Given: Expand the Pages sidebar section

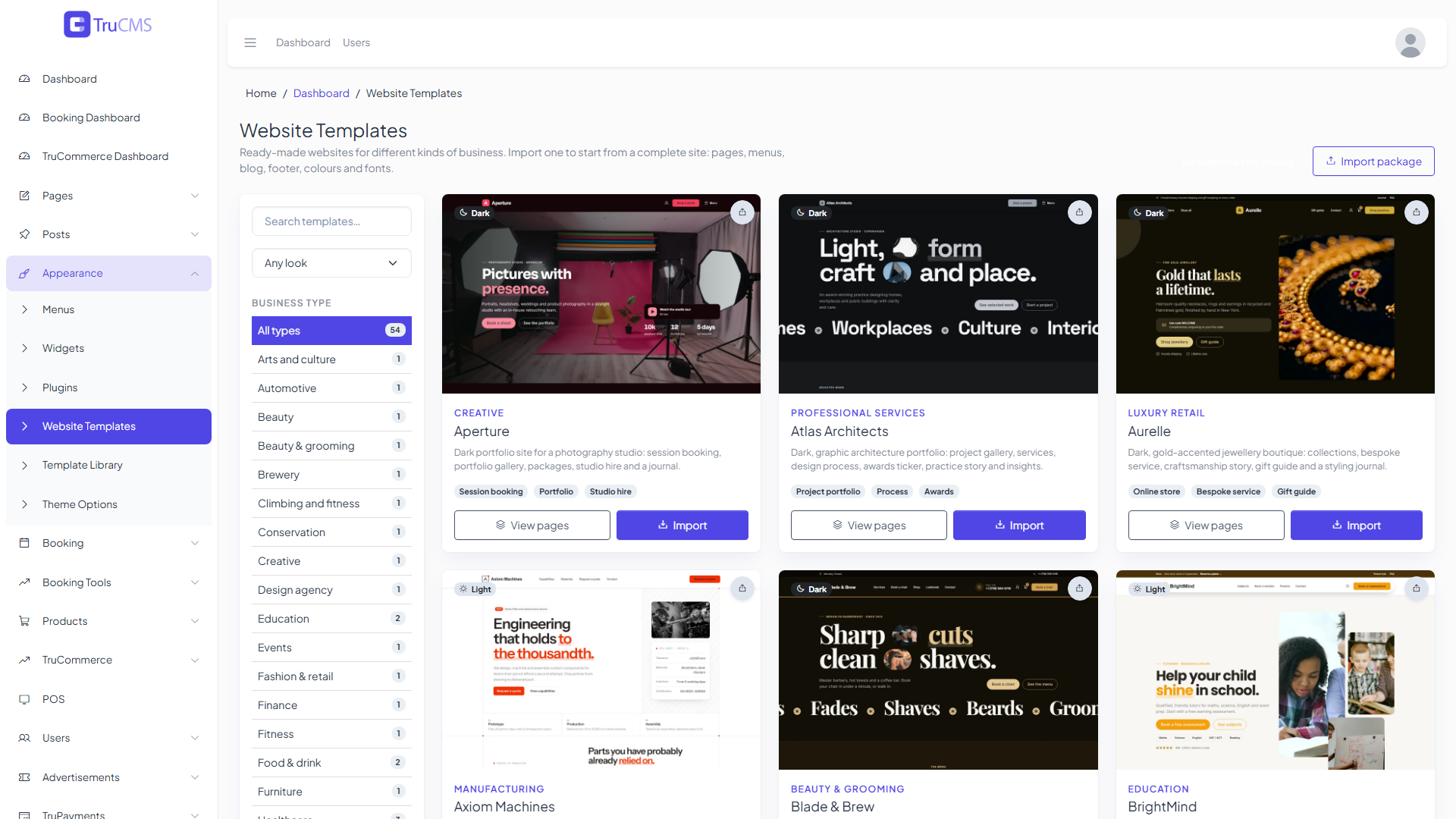Looking at the screenshot, I should click(x=108, y=196).
